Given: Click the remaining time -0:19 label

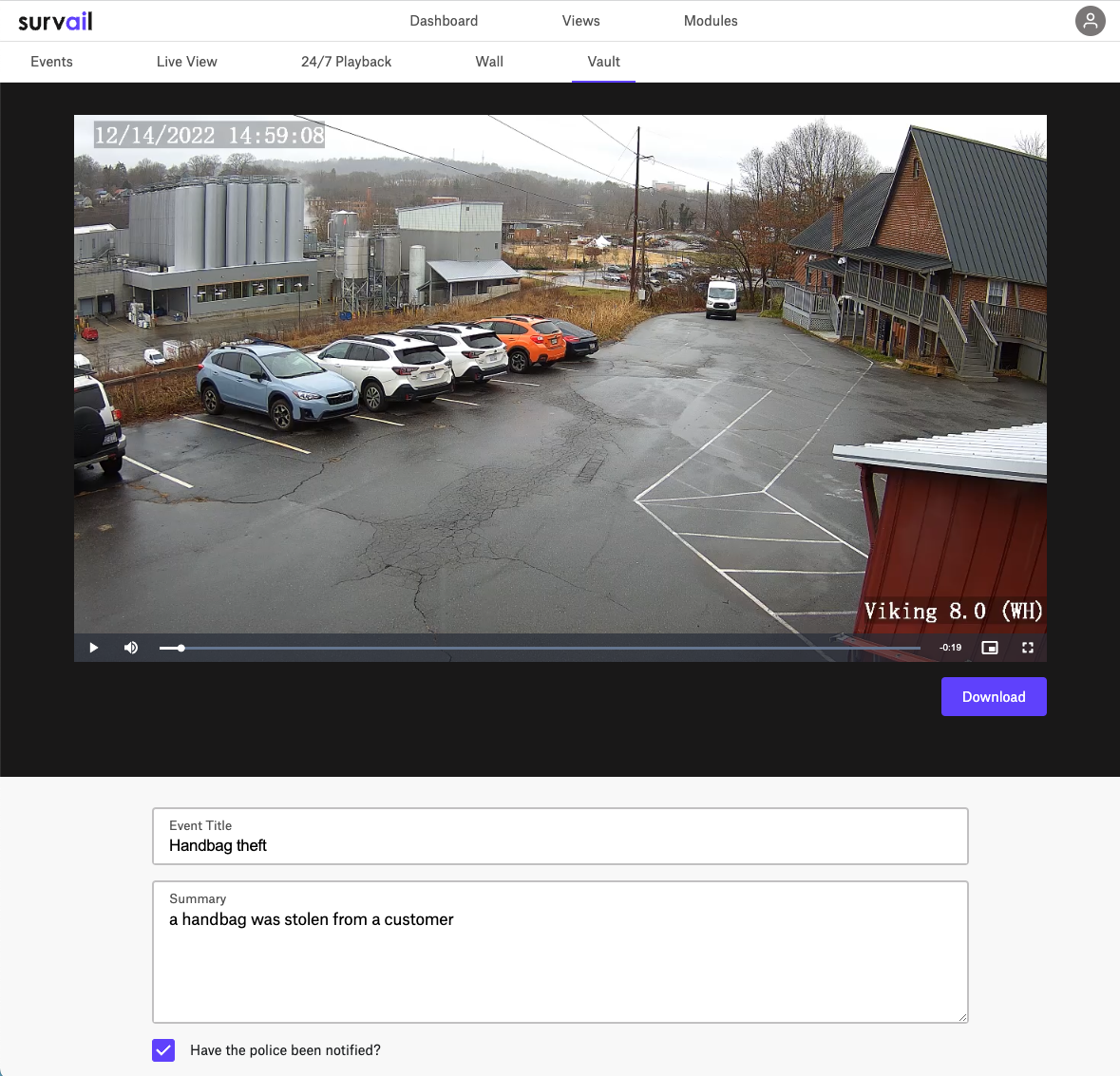Looking at the screenshot, I should [x=950, y=648].
